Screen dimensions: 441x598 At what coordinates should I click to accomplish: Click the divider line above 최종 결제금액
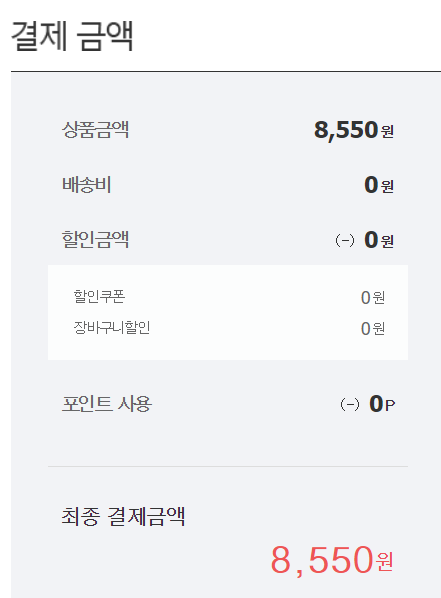[228, 466]
